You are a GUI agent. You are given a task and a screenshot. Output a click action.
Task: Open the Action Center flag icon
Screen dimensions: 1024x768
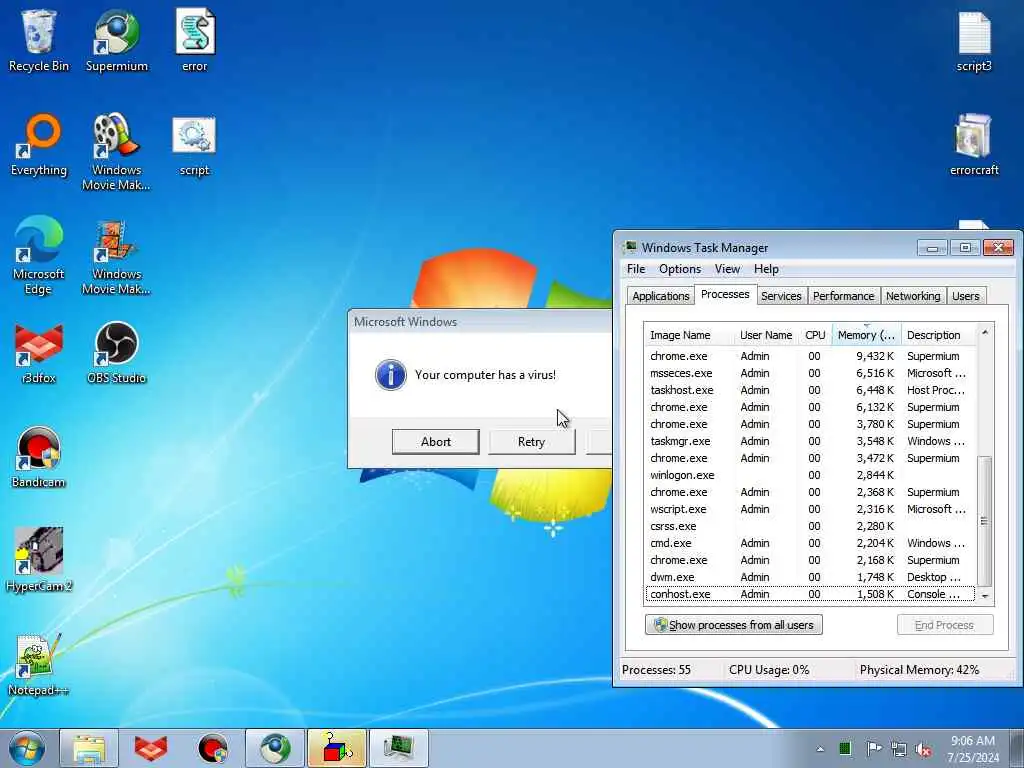pyautogui.click(x=873, y=749)
